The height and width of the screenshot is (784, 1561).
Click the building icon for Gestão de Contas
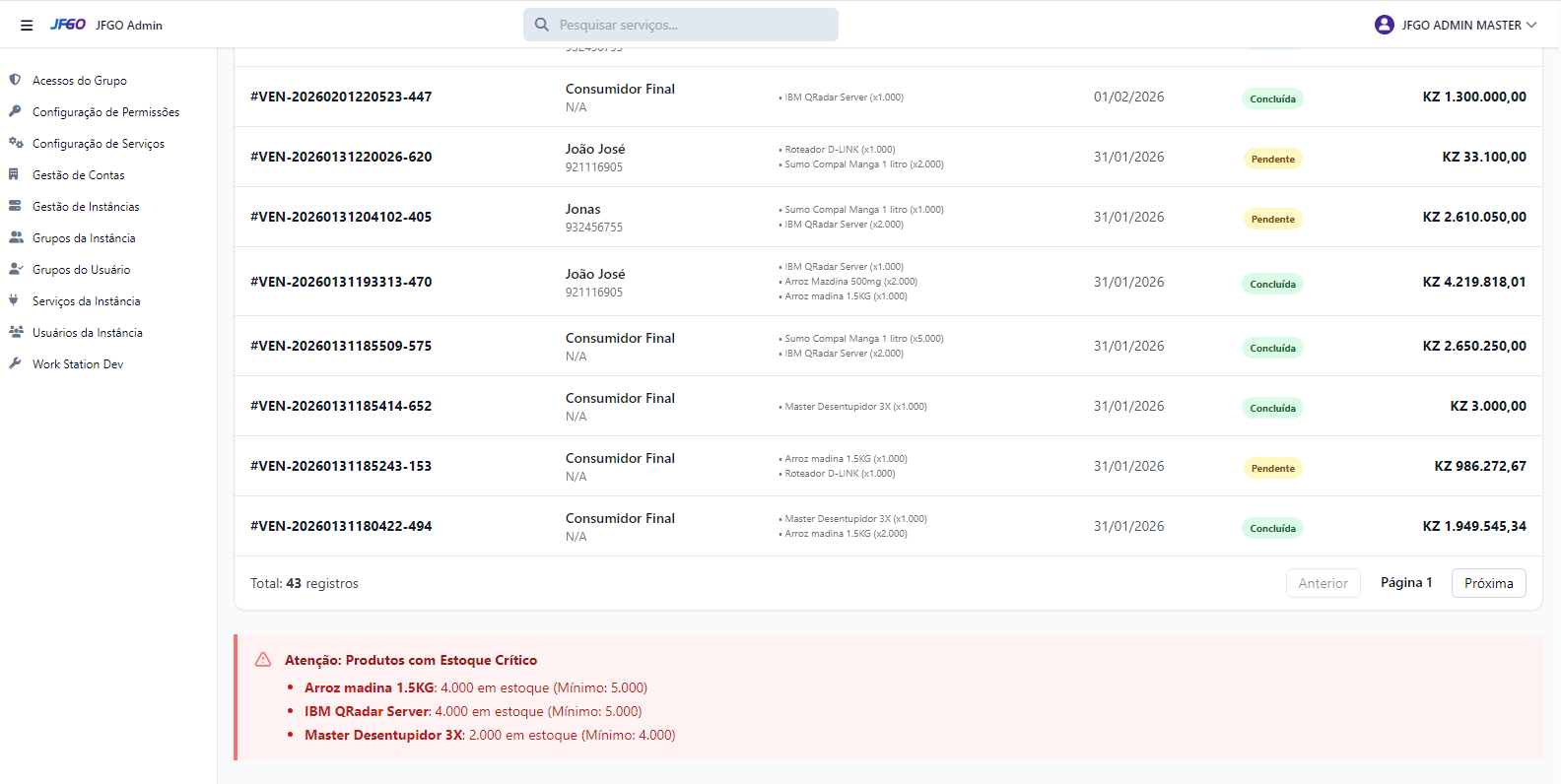point(14,174)
